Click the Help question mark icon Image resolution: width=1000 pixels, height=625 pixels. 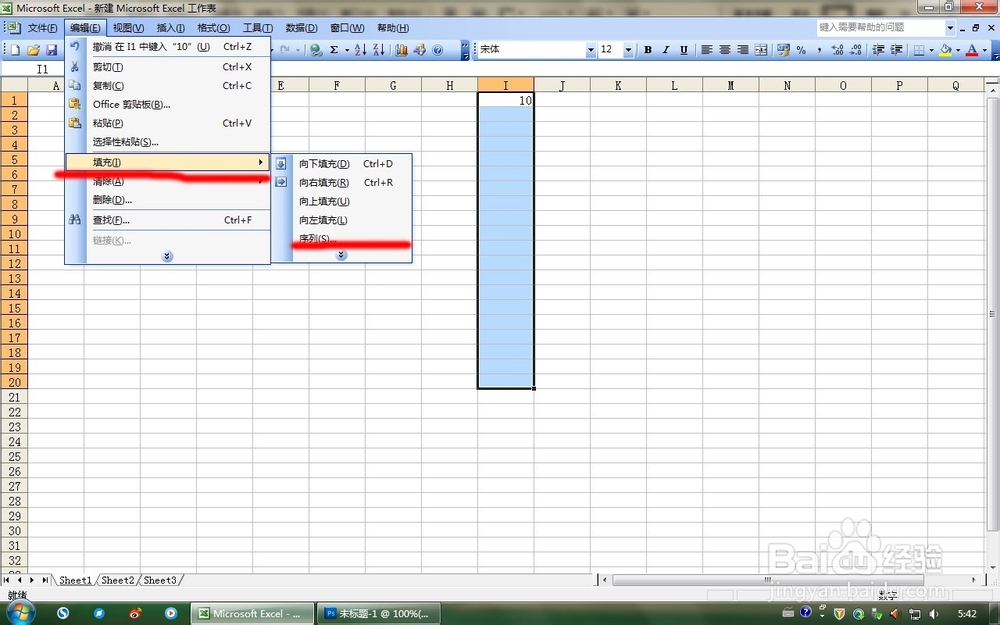tap(438, 50)
